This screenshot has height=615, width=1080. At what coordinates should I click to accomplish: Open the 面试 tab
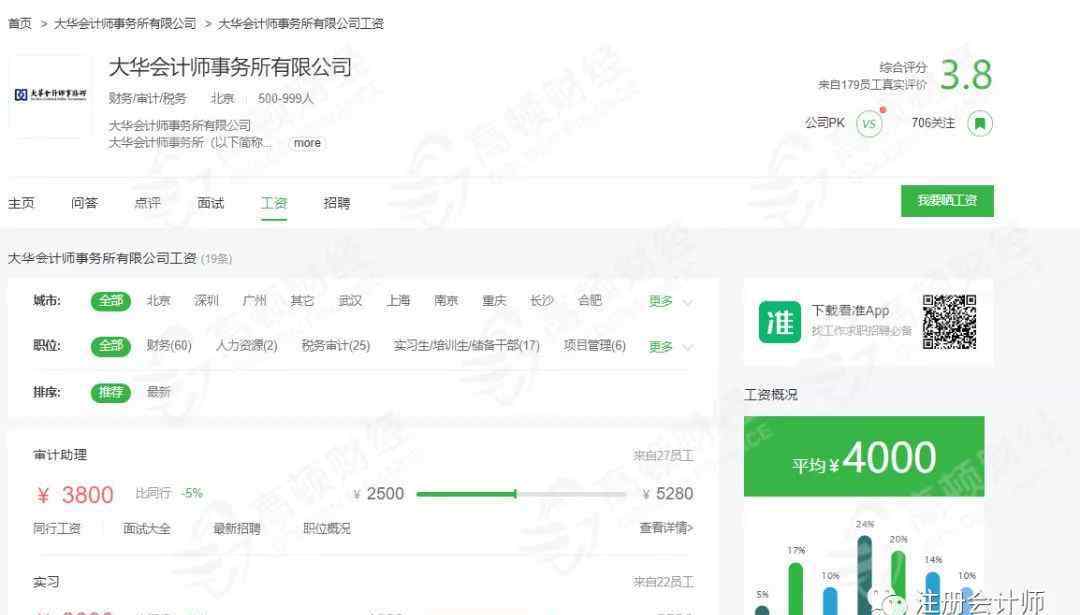click(211, 203)
